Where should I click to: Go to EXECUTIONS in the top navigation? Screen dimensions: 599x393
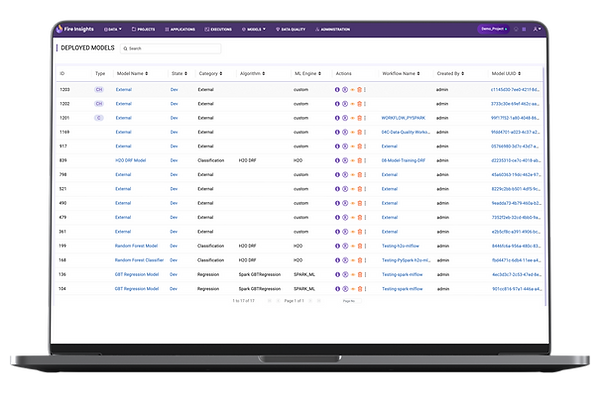click(218, 29)
